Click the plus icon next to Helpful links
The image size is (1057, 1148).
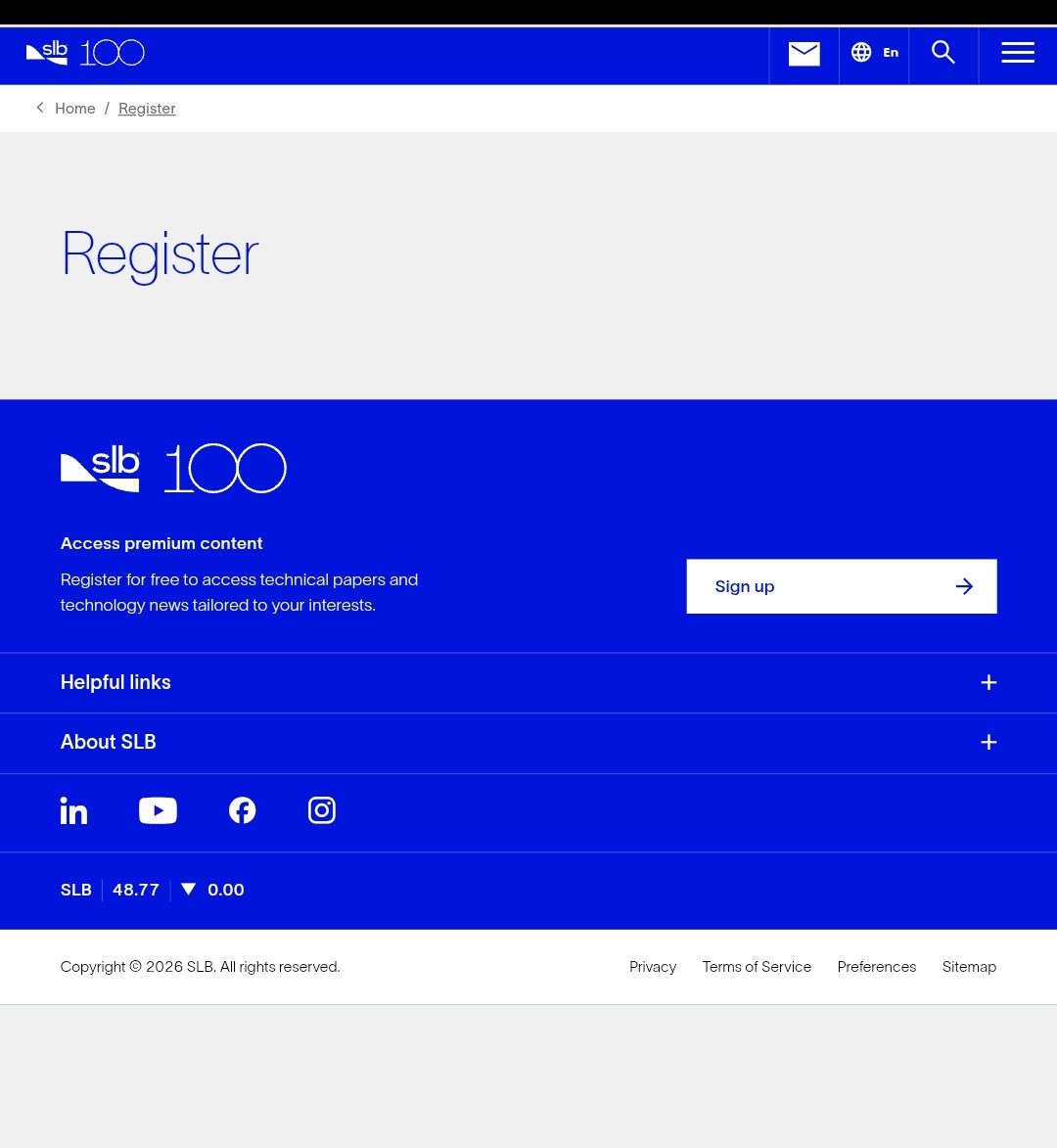click(x=988, y=682)
